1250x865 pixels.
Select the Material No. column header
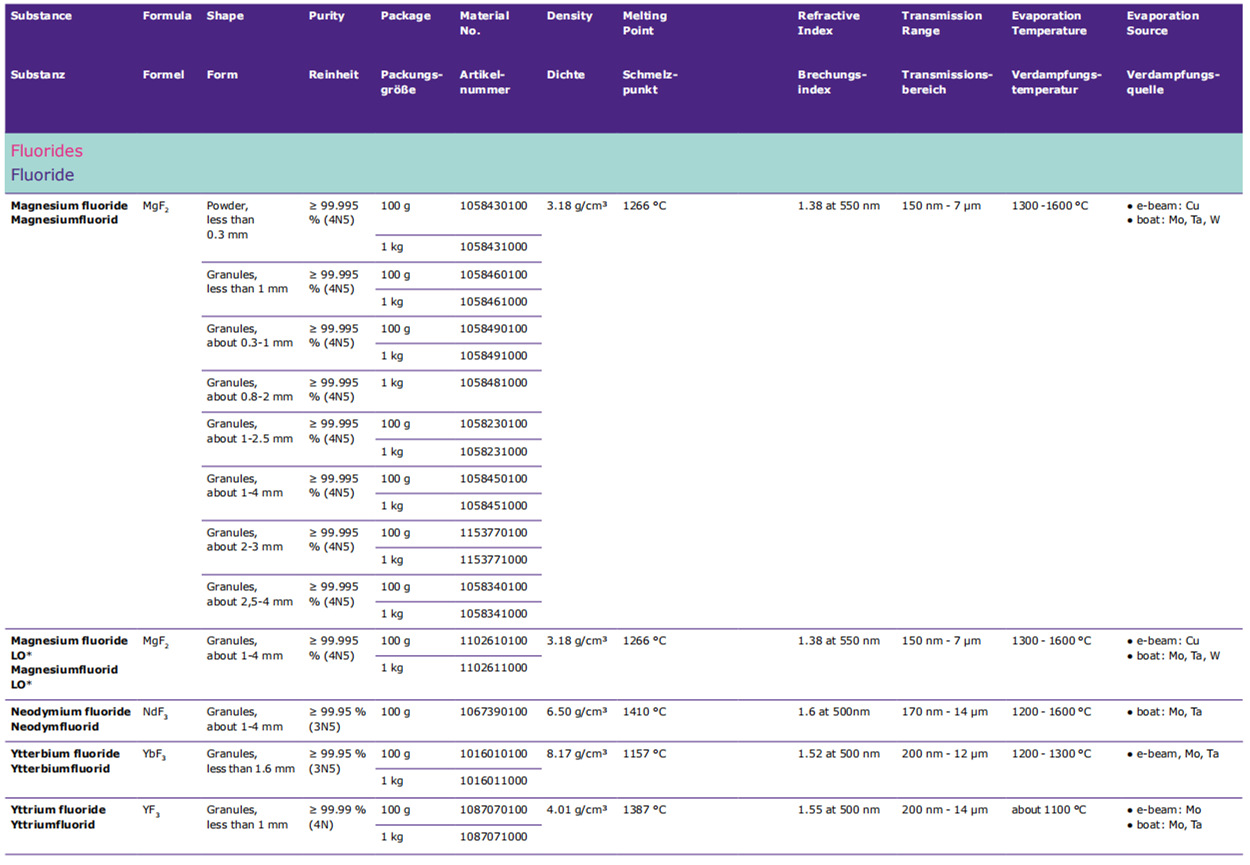click(x=484, y=23)
